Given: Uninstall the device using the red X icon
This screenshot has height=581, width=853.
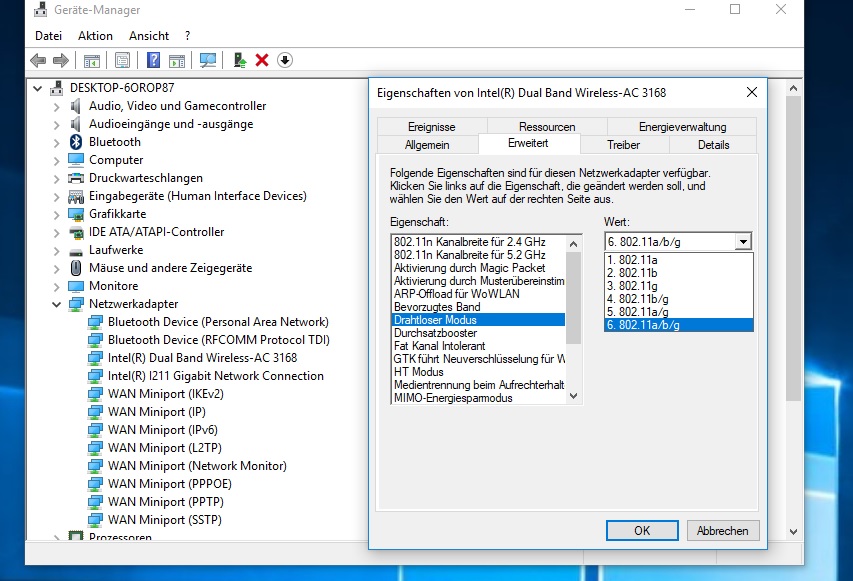Looking at the screenshot, I should coord(263,60).
